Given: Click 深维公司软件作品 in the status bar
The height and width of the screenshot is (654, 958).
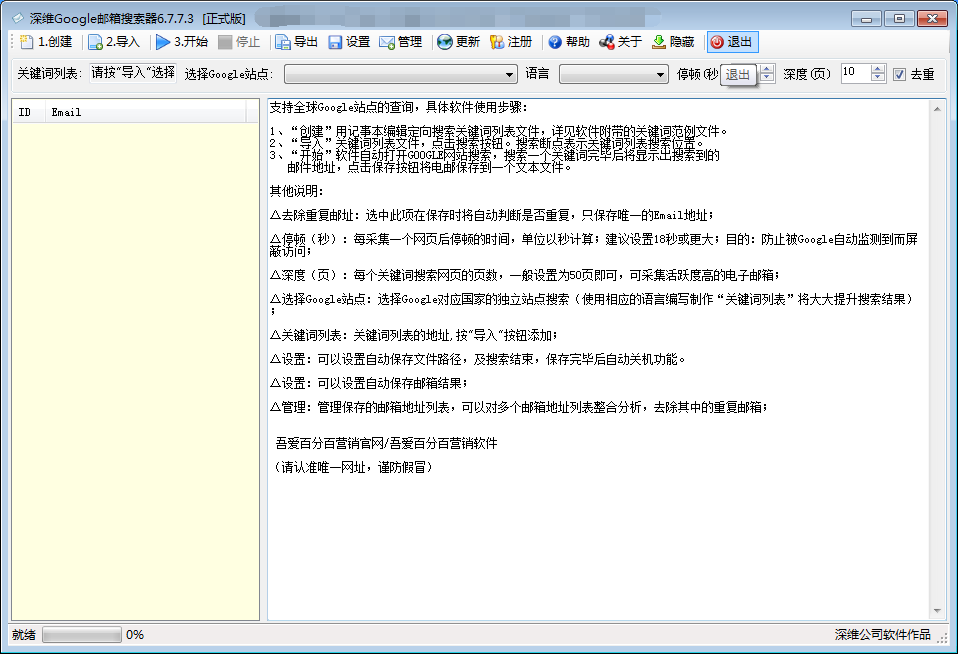Looking at the screenshot, I should click(882, 635).
